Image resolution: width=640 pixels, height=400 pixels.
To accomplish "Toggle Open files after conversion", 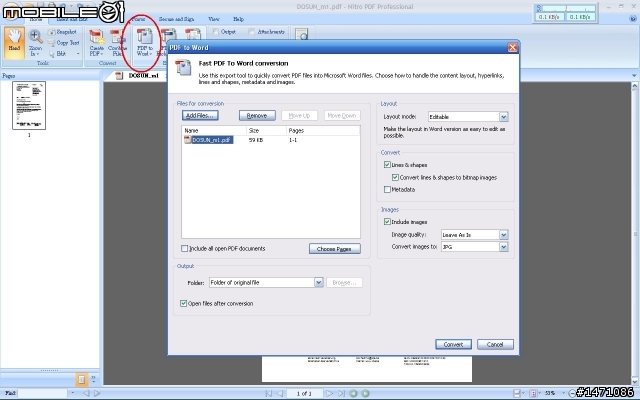I will [183, 303].
